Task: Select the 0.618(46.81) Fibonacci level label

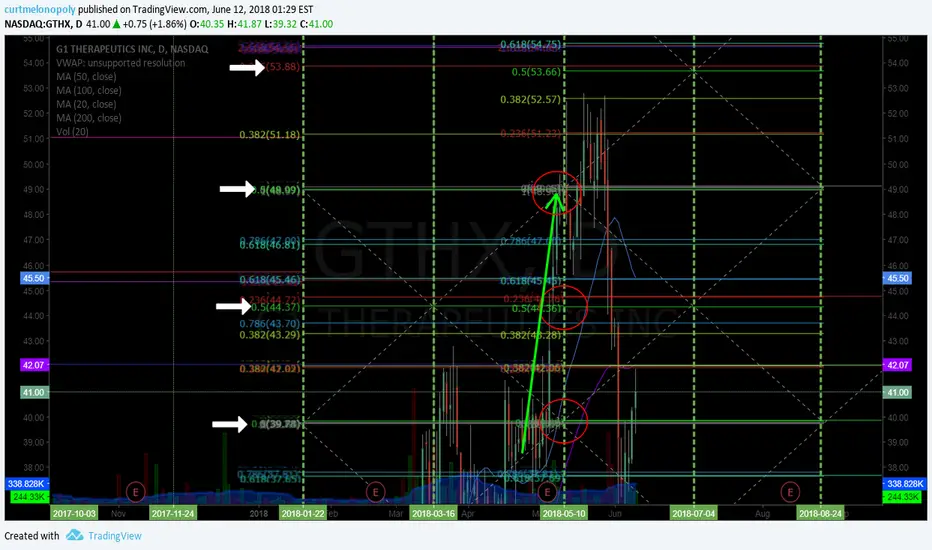Action: tap(270, 245)
